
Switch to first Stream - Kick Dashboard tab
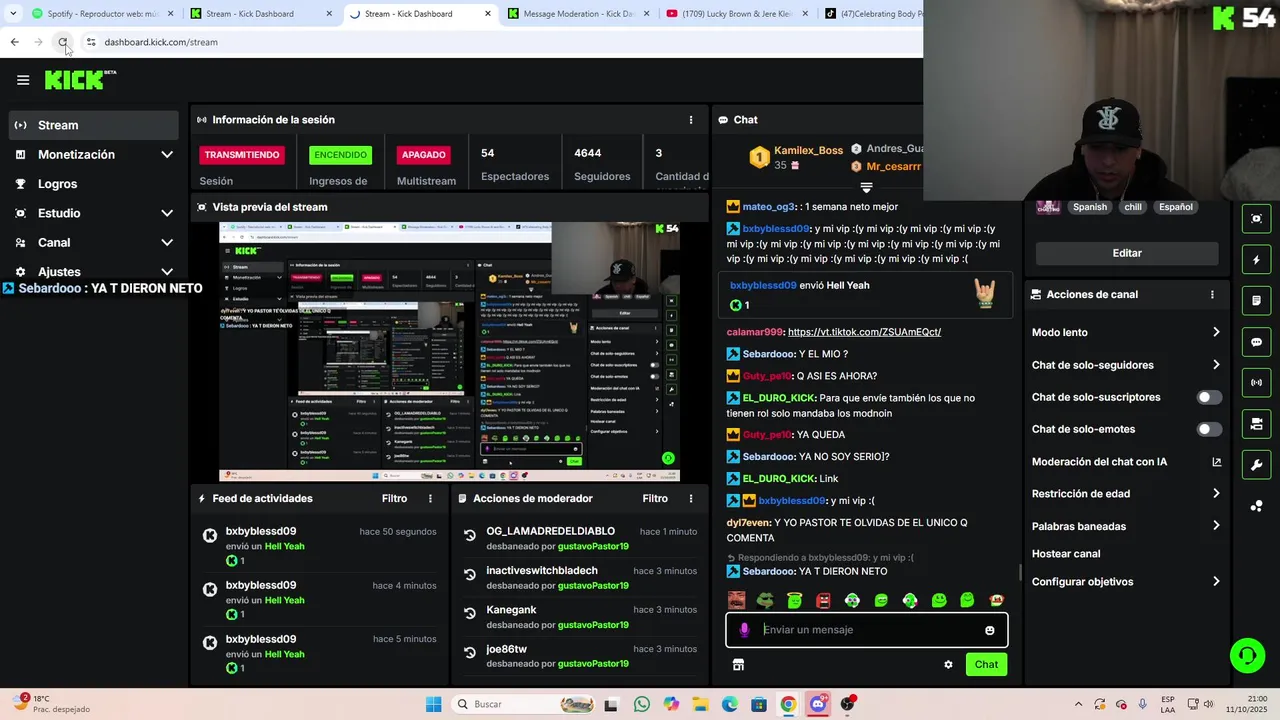point(260,14)
